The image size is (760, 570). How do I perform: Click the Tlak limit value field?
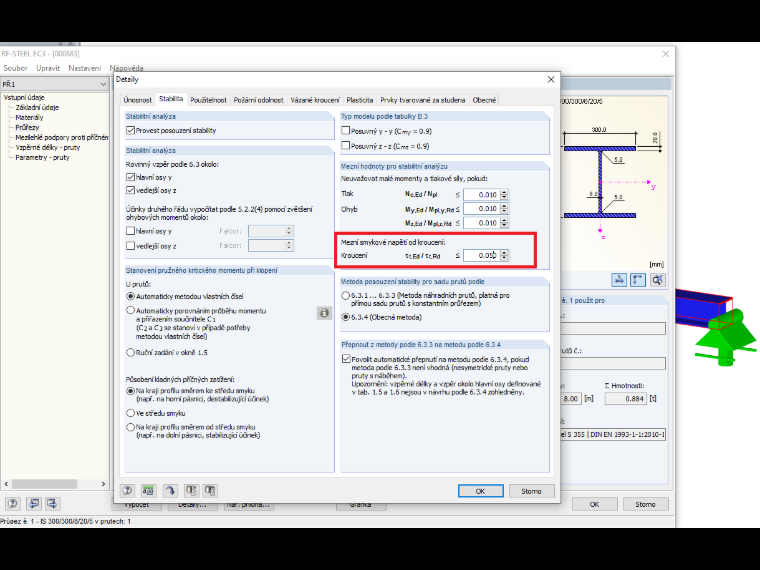click(482, 194)
